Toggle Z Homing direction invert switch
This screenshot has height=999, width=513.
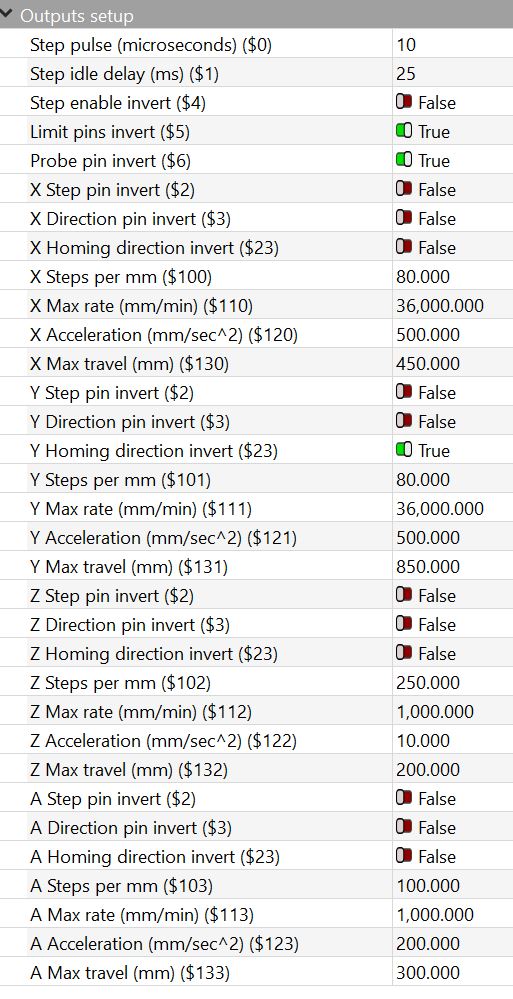pyautogui.click(x=404, y=653)
